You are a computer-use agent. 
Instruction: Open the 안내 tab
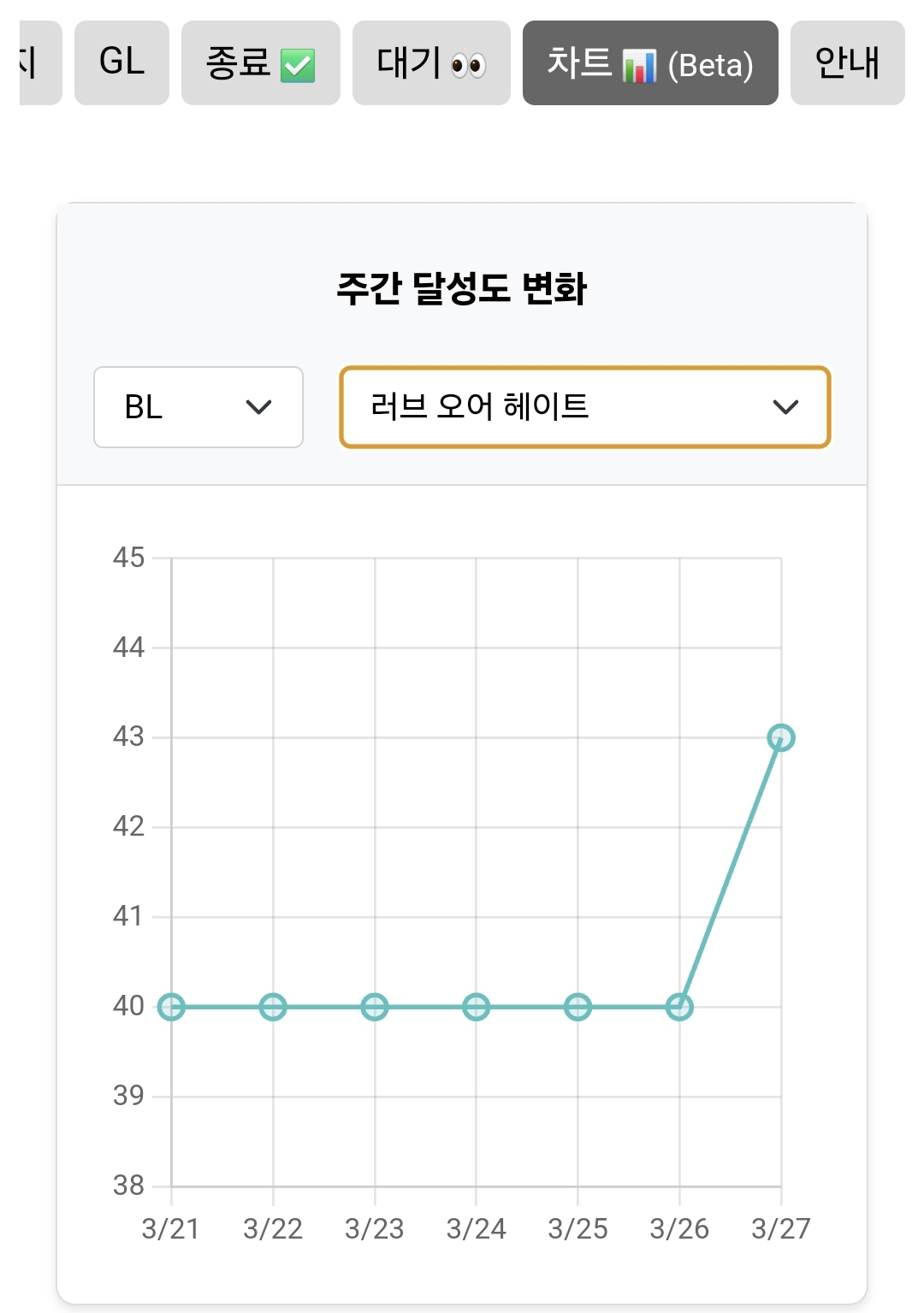847,62
